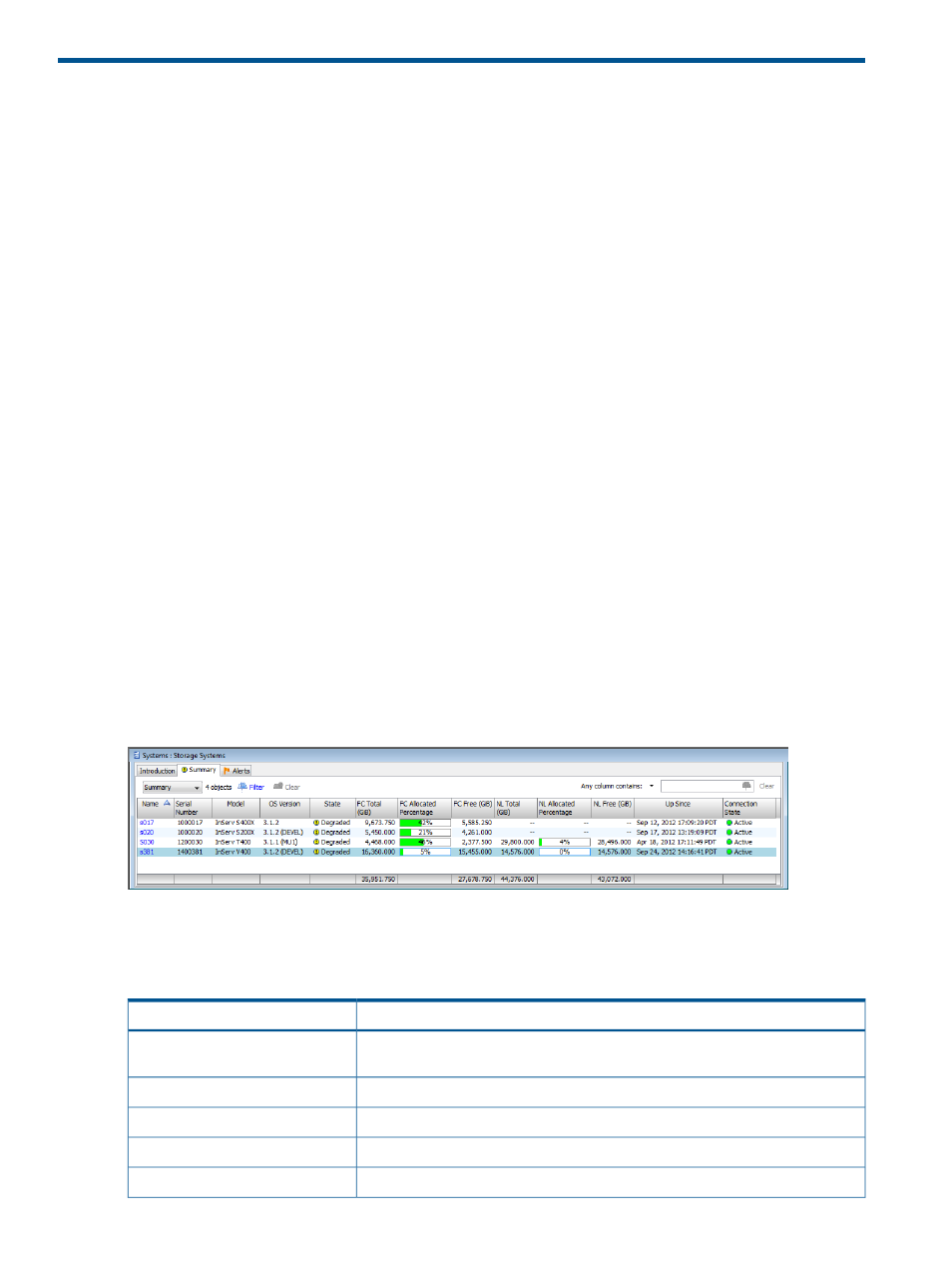The image size is (952, 1268).
Task: Click the 0% NL allocated bar for s381
Action: [565, 853]
